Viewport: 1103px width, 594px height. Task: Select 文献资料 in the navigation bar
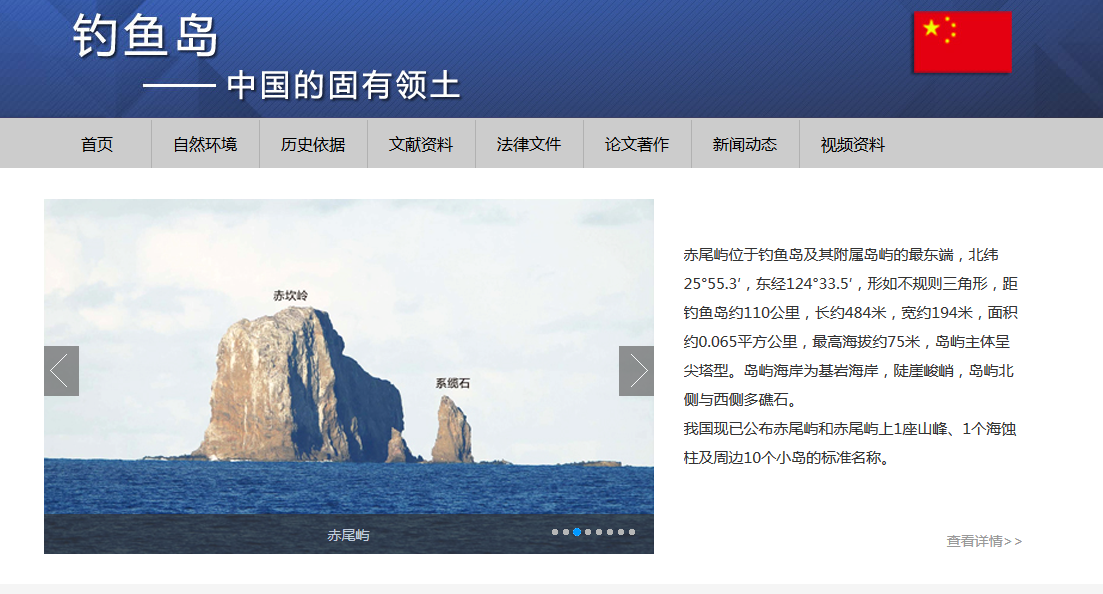point(421,144)
